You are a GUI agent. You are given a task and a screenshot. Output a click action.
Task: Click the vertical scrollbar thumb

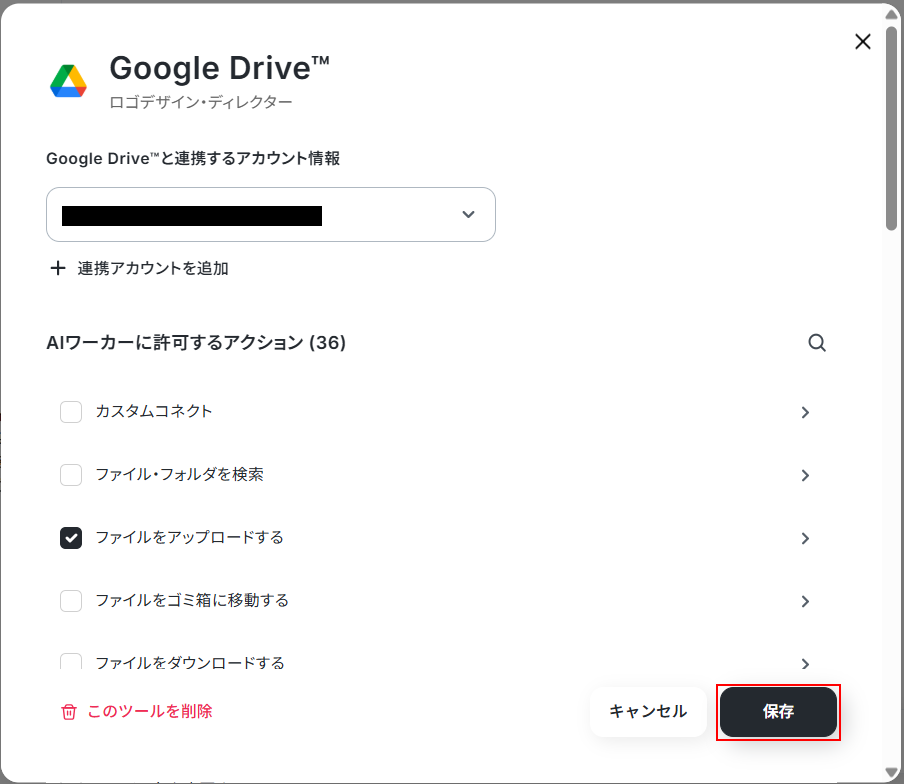(891, 127)
